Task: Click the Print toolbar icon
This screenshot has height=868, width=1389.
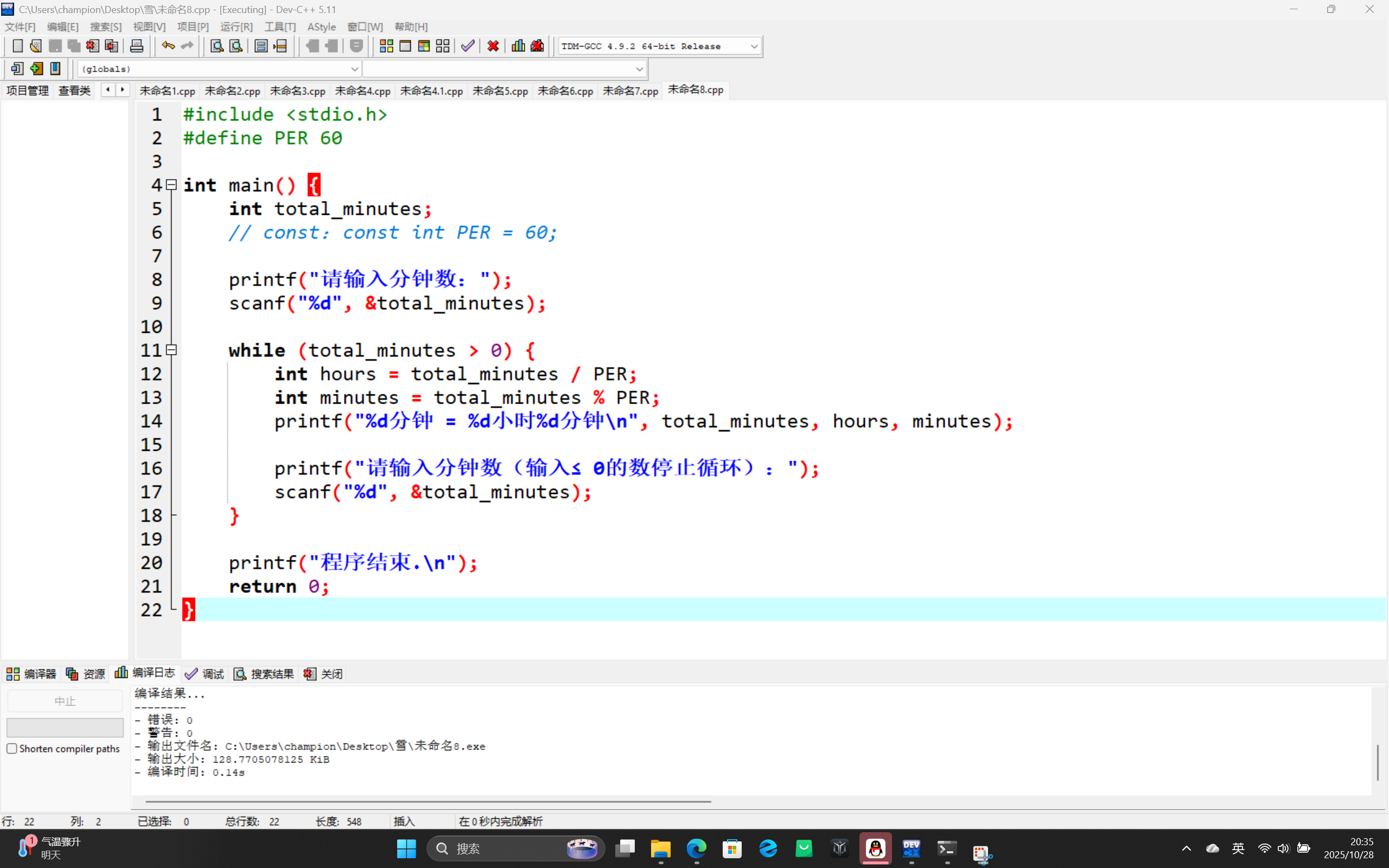Action: [137, 46]
